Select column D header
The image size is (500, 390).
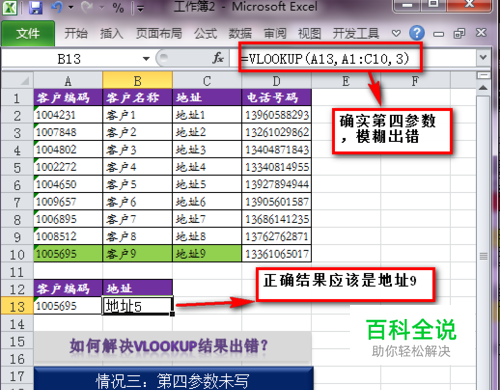[276, 81]
